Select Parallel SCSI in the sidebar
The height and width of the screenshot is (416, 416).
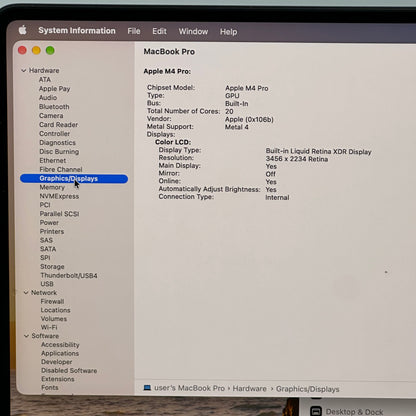tap(59, 214)
